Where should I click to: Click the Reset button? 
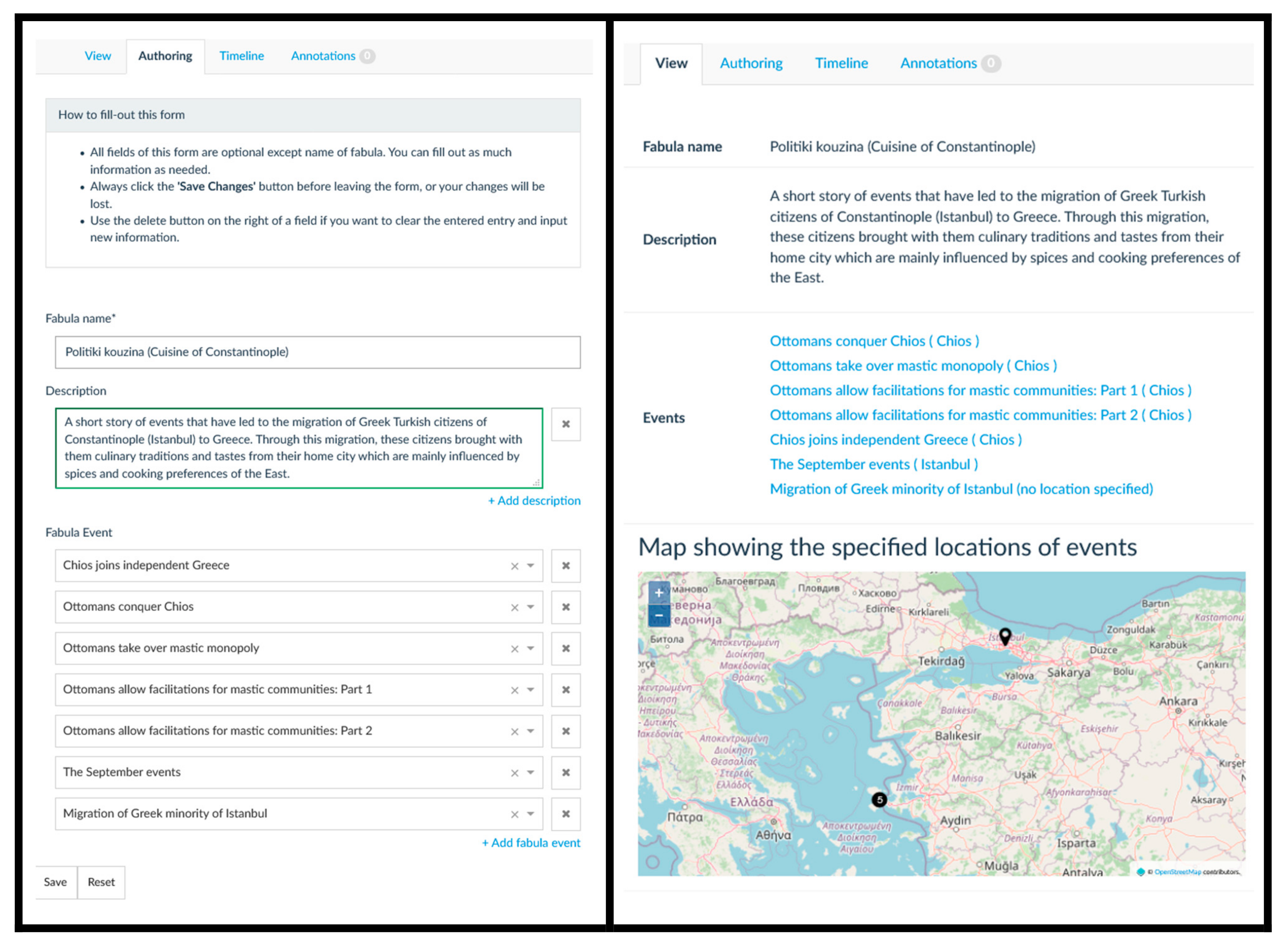pos(101,882)
